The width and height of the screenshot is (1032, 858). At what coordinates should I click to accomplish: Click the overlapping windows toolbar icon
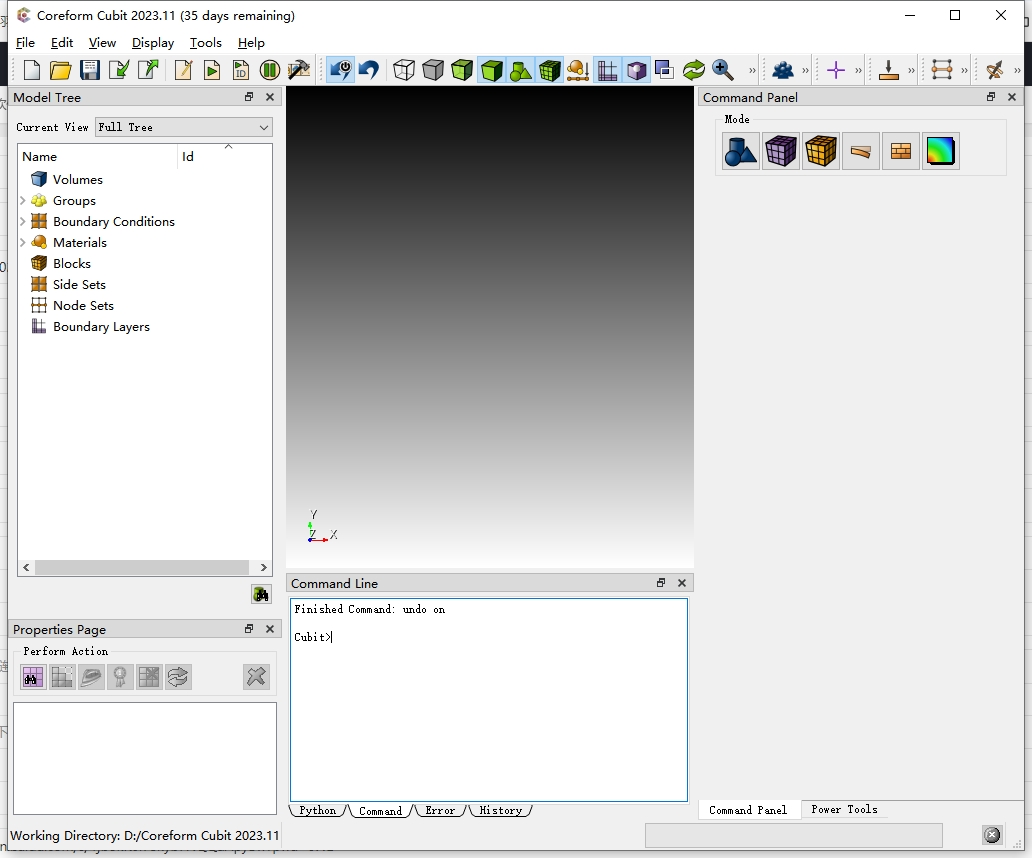click(x=664, y=70)
